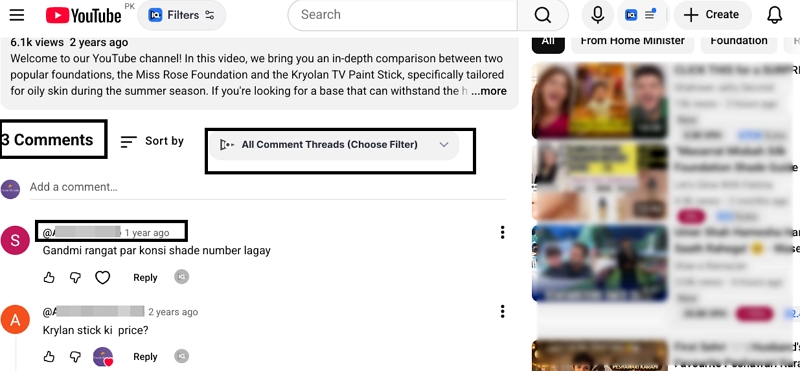800x371 pixels.
Task: Heart the Gandmi rangat comment
Action: pyautogui.click(x=103, y=278)
